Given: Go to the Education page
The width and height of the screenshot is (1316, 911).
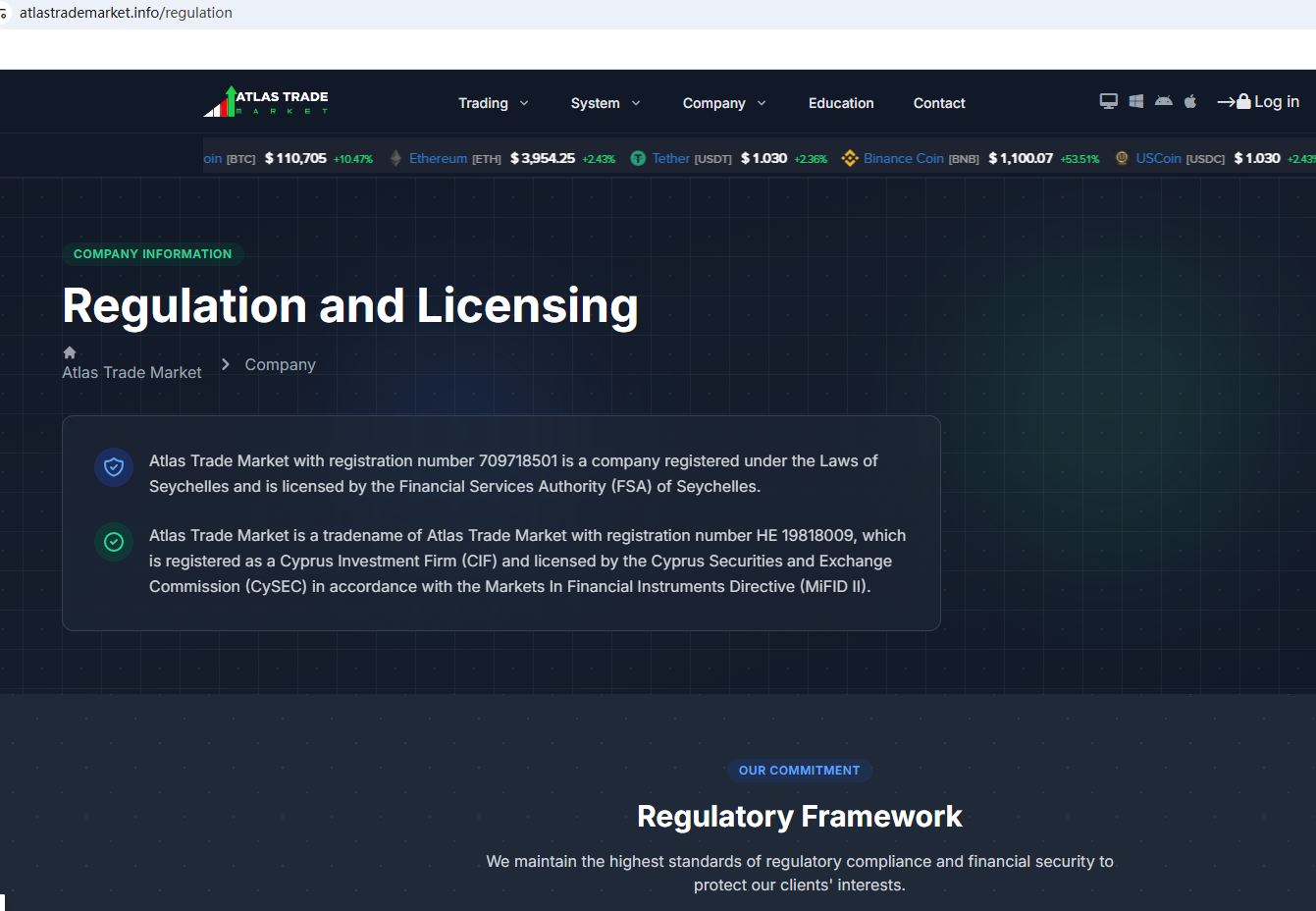Looking at the screenshot, I should (x=841, y=103).
